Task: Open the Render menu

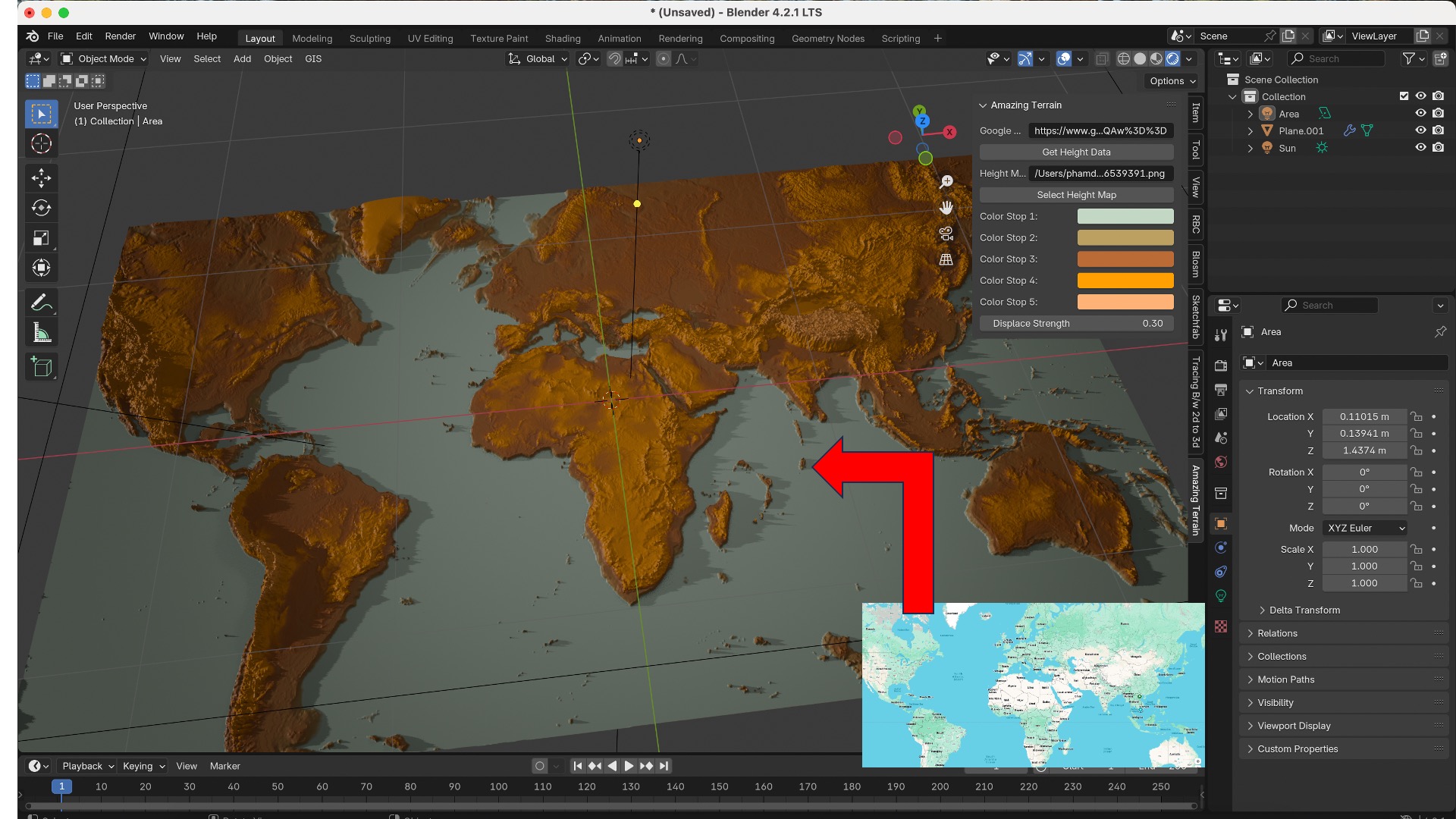Action: click(x=120, y=36)
